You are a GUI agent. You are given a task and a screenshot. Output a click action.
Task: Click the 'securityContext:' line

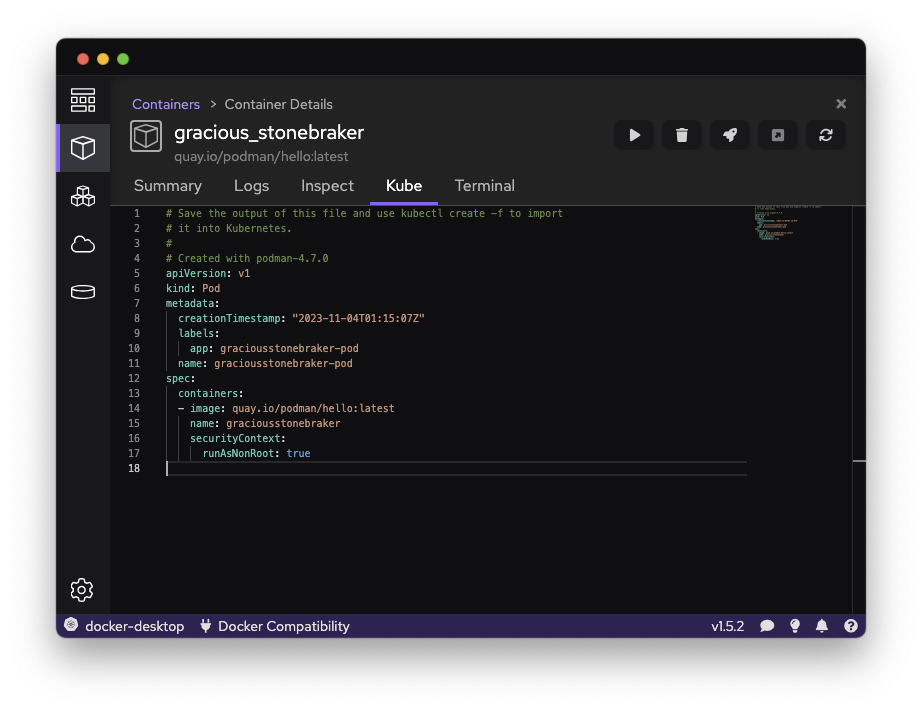[238, 438]
